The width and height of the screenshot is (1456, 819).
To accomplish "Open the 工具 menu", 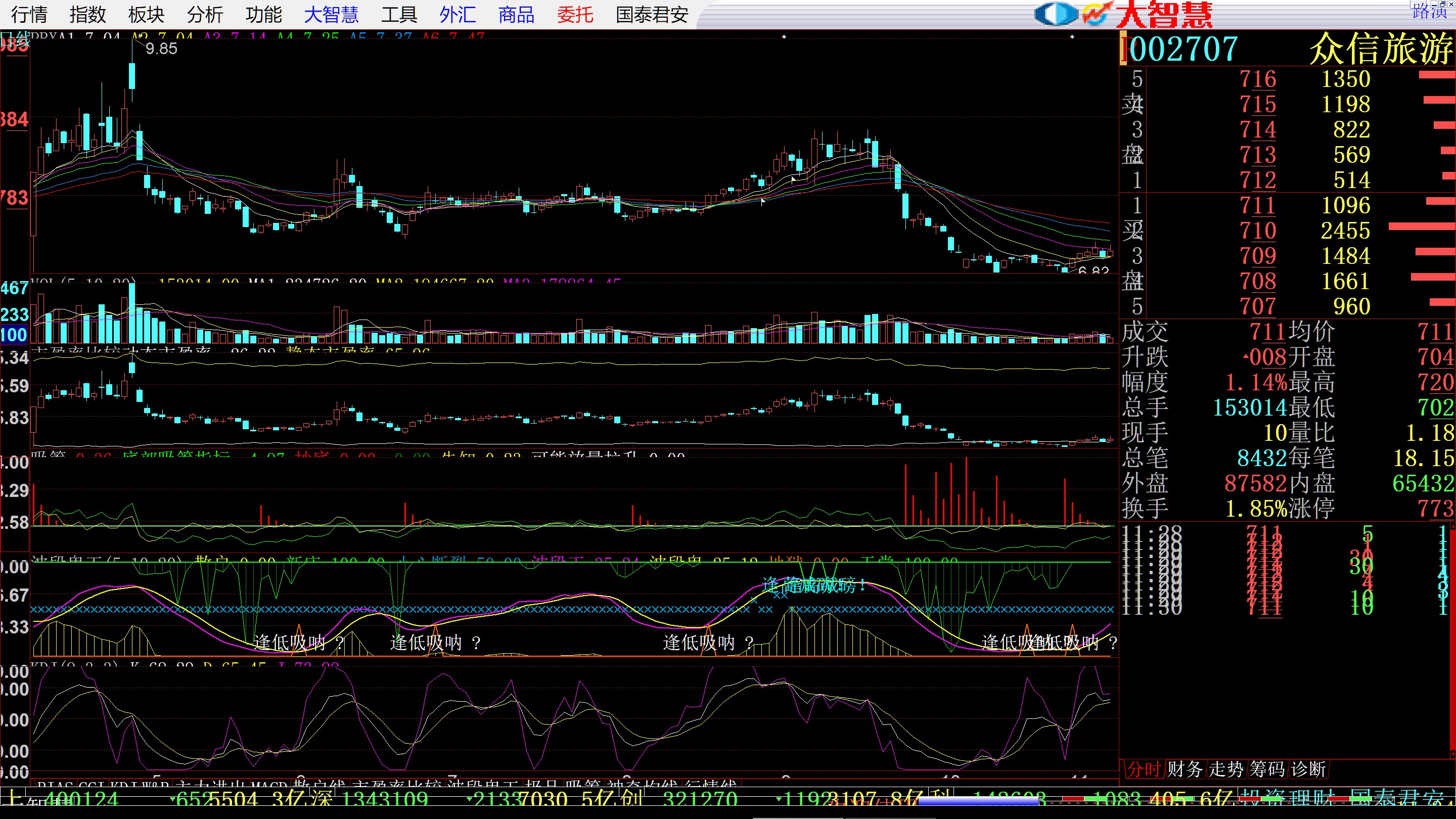I will (399, 15).
